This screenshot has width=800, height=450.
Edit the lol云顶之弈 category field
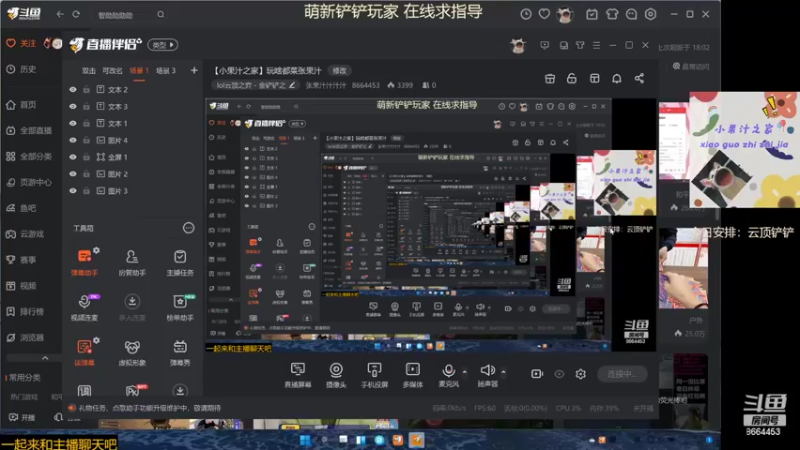tap(255, 85)
